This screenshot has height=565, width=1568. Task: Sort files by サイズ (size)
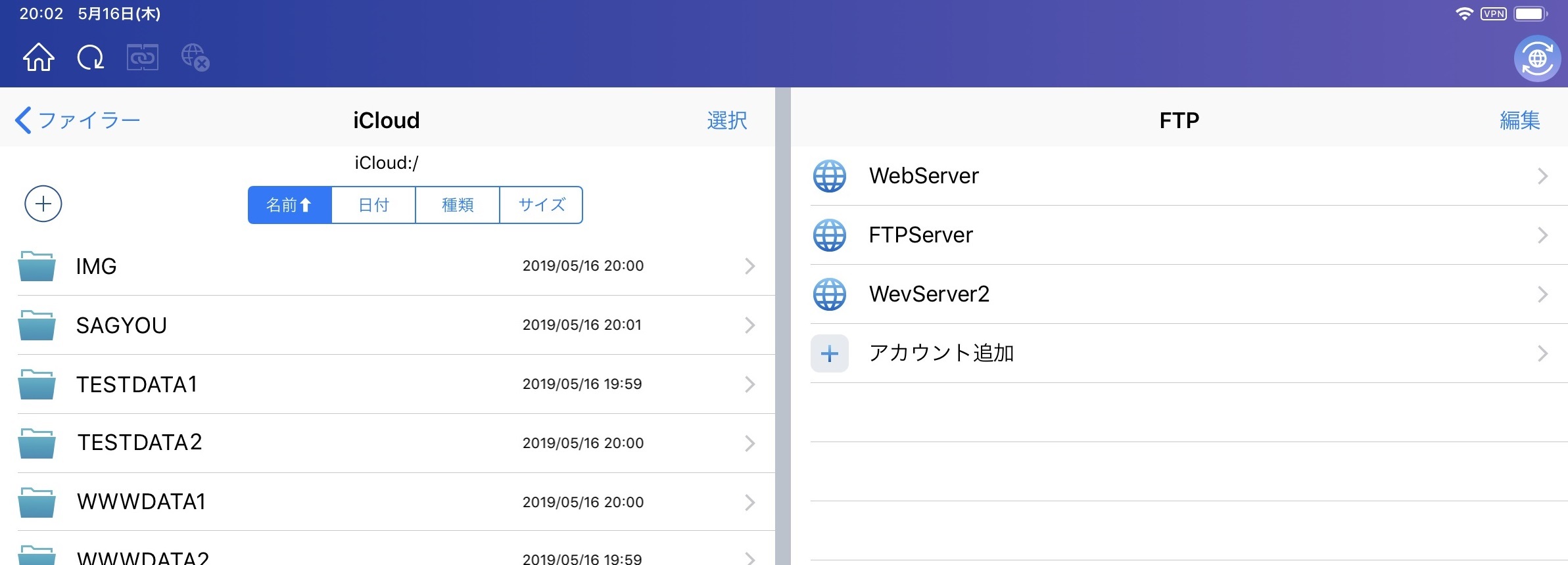(541, 205)
